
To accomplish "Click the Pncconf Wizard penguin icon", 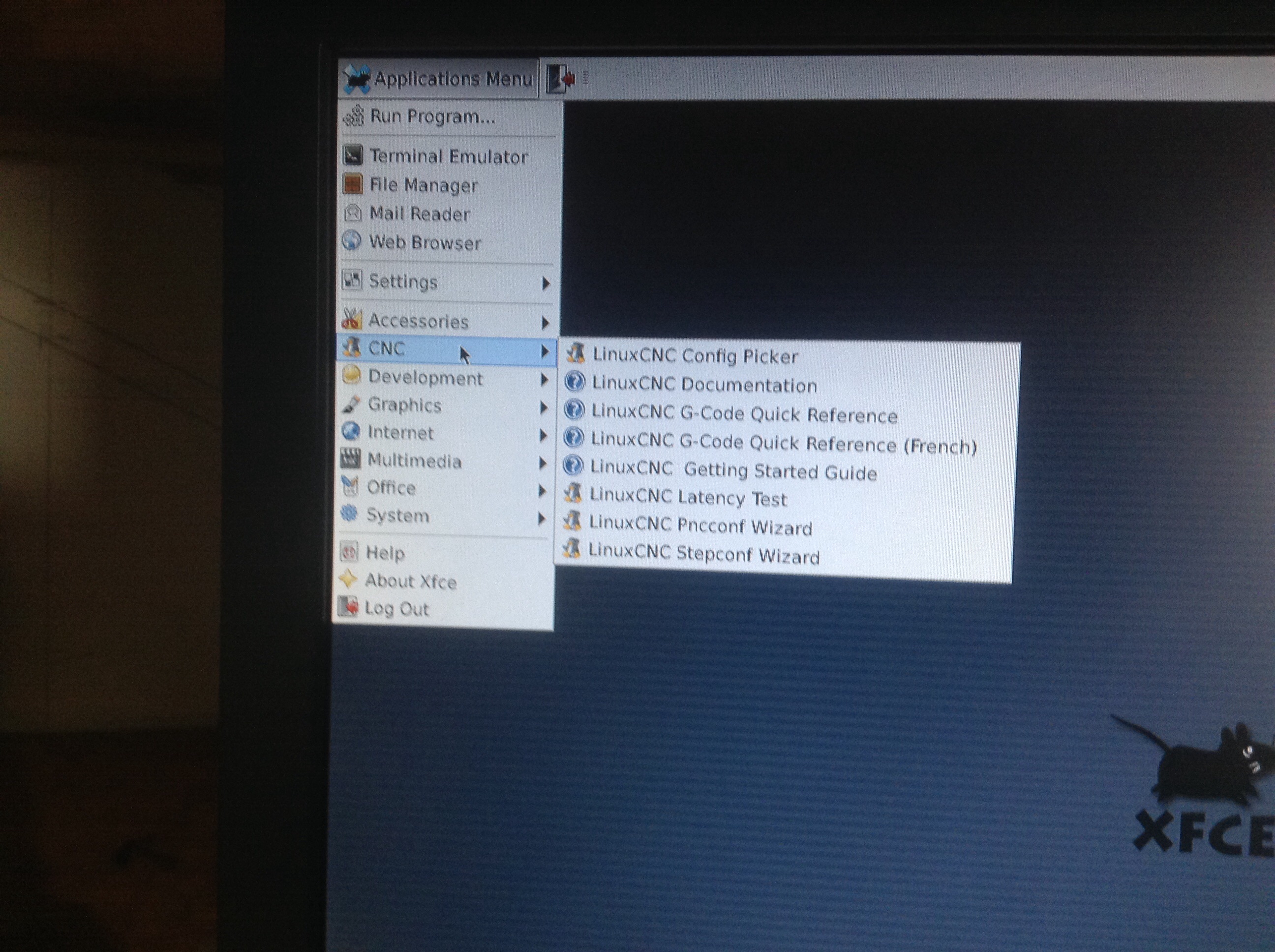I will tap(573, 520).
